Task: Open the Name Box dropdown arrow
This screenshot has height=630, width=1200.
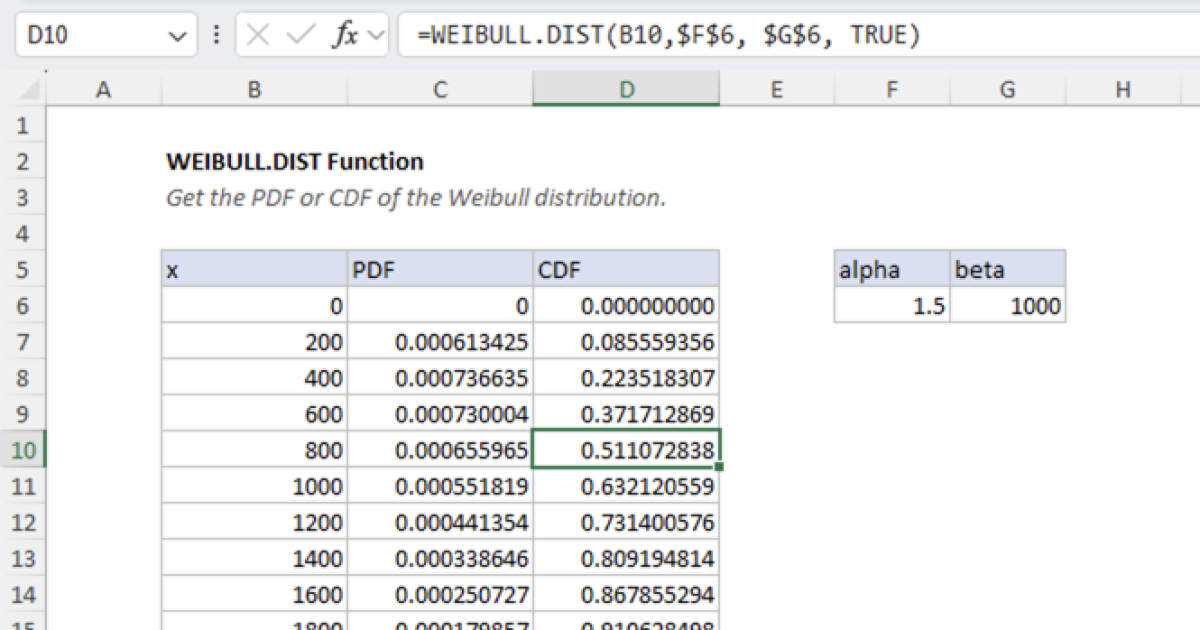Action: (179, 35)
